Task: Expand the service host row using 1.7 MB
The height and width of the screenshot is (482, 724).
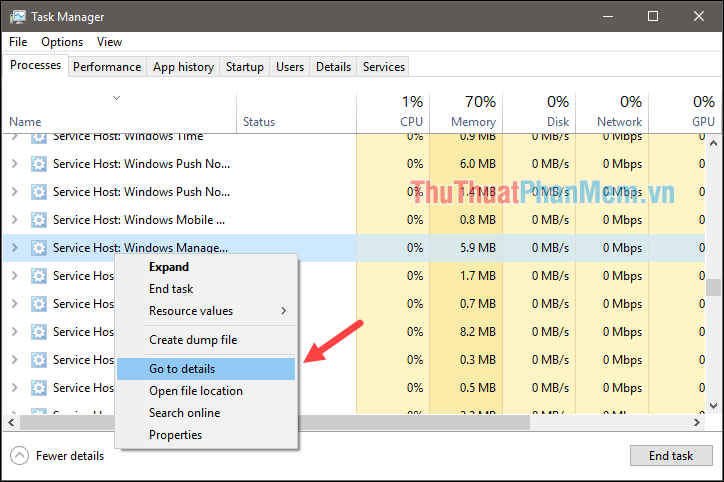Action: pyautogui.click(x=15, y=276)
